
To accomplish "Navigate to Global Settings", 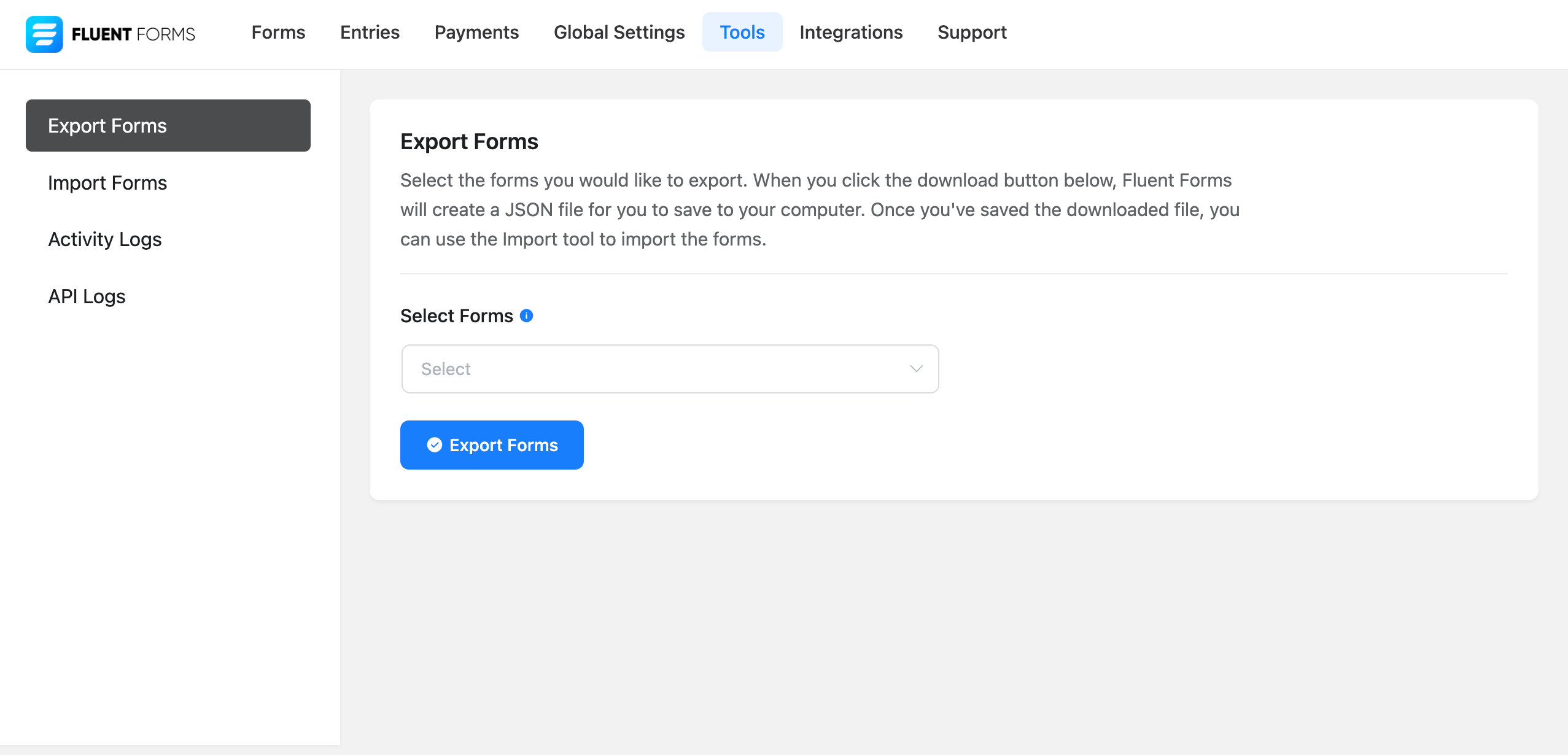I will coord(619,32).
